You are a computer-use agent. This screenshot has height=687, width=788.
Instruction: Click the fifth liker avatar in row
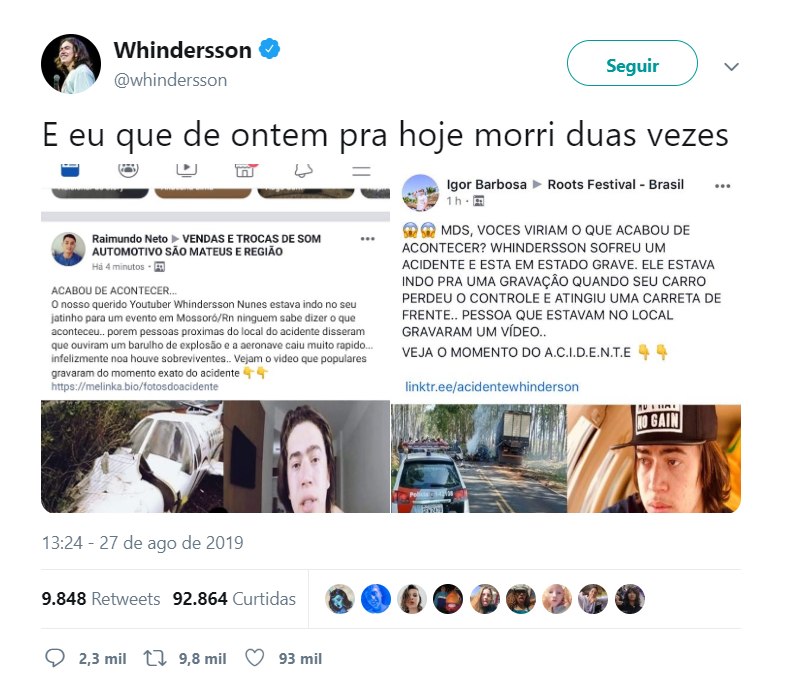point(484,599)
